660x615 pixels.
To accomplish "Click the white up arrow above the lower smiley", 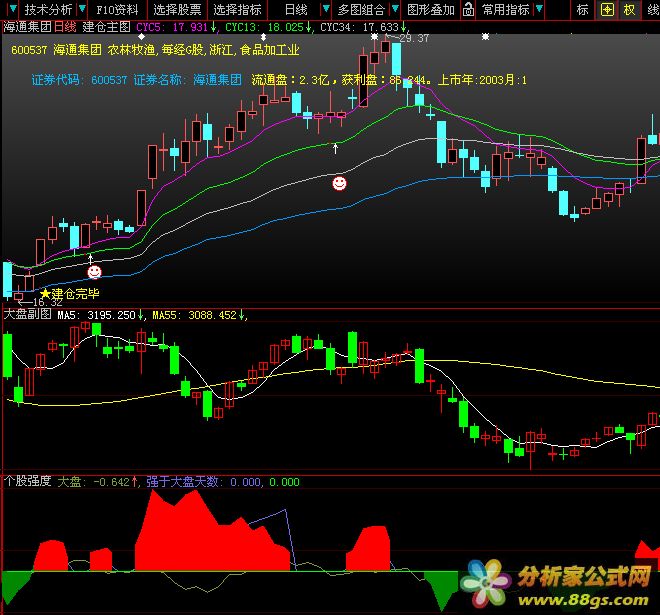I will (x=90, y=259).
